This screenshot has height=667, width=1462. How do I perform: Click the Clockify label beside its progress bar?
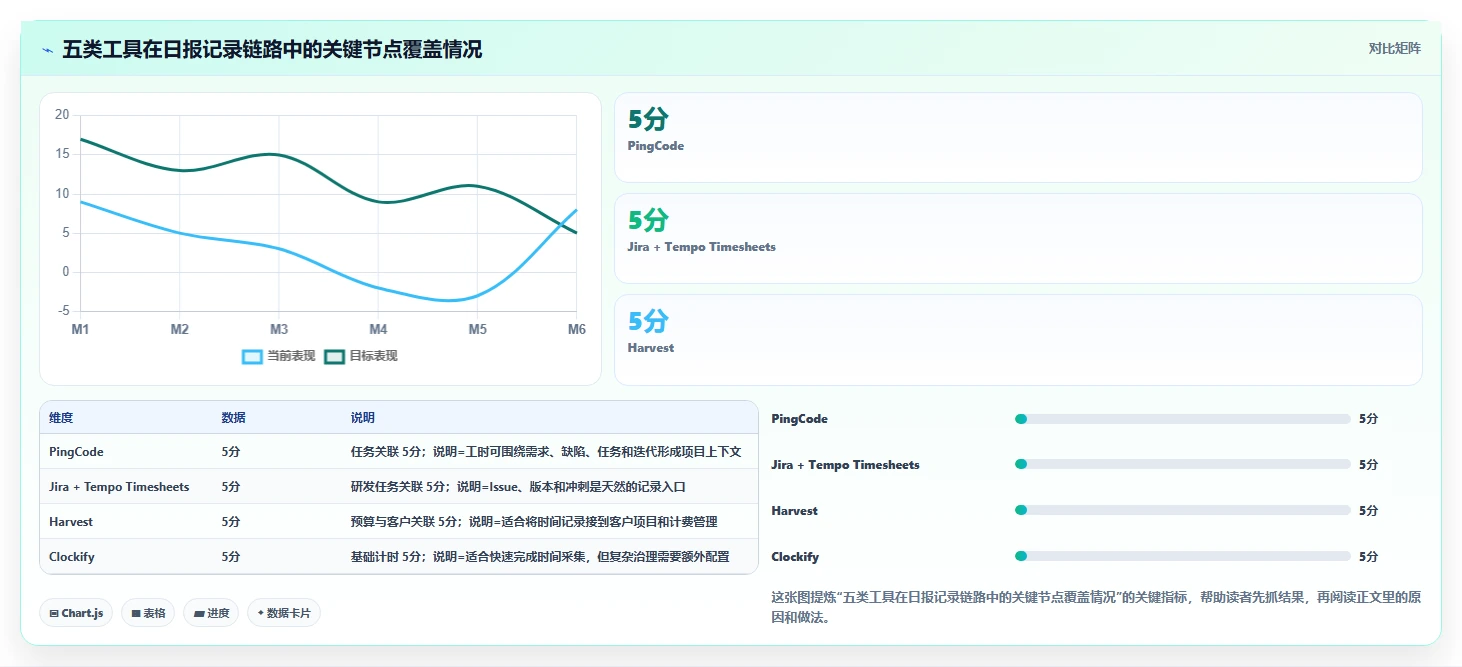795,557
